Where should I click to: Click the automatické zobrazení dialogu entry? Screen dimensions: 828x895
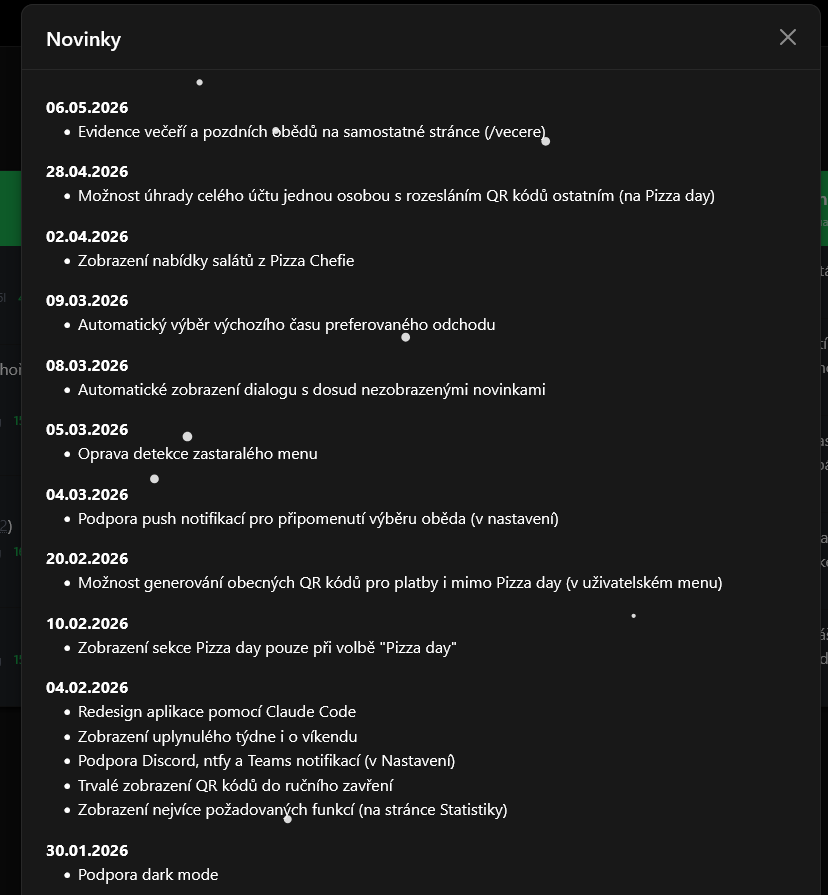click(312, 390)
